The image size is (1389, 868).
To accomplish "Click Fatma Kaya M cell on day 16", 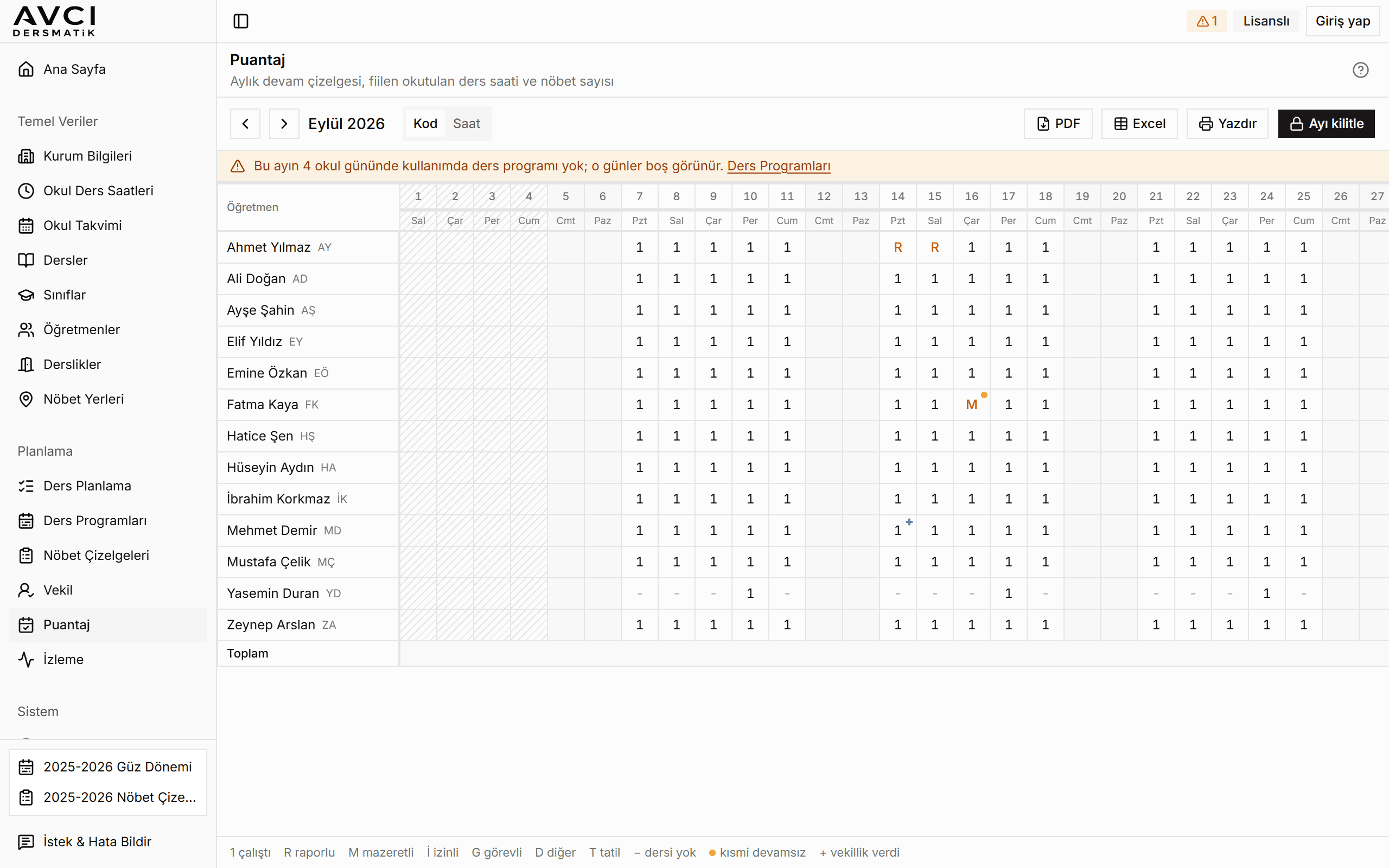I will coord(971,405).
